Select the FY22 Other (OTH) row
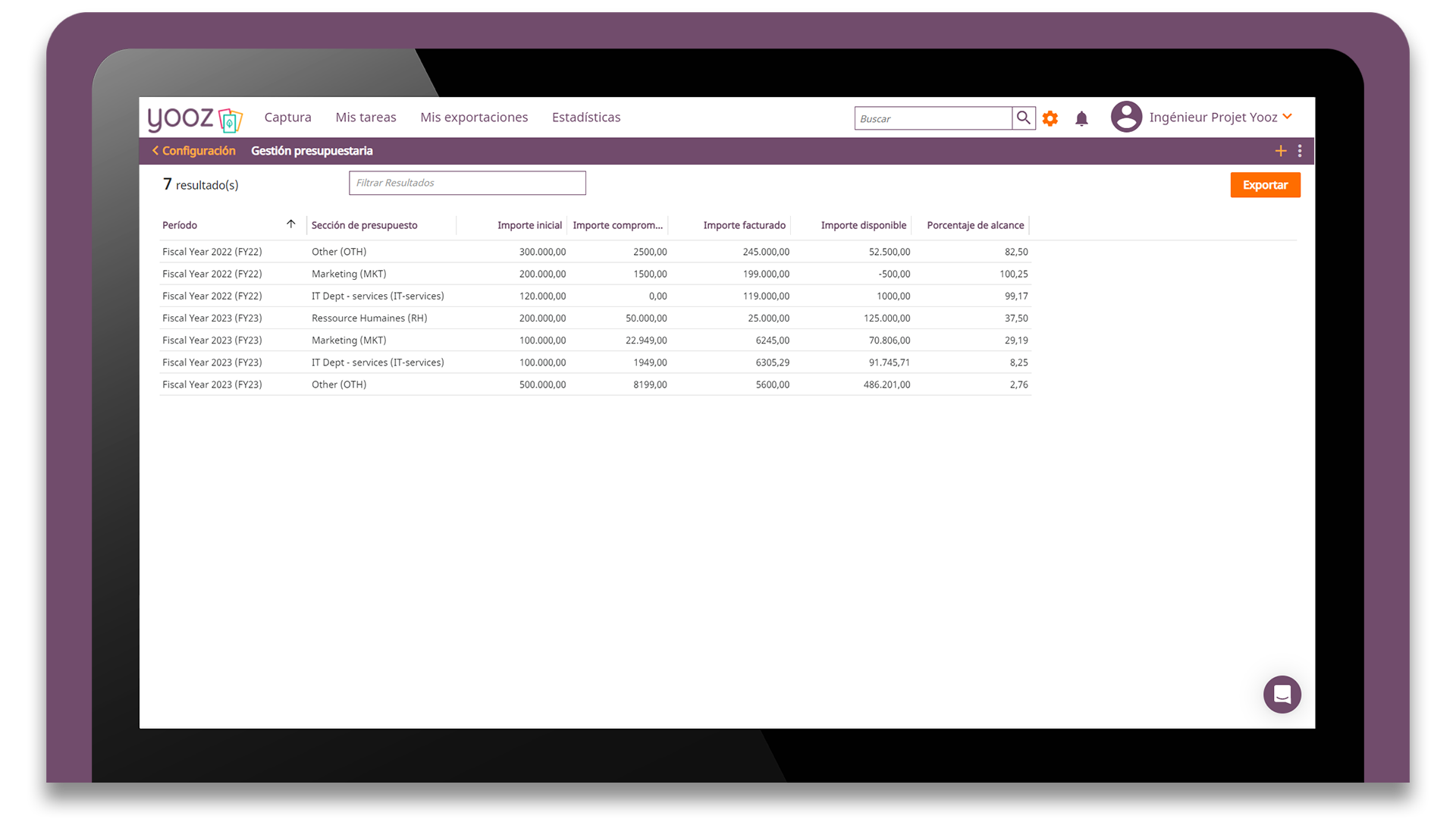The width and height of the screenshot is (1456, 819). pyautogui.click(x=595, y=252)
